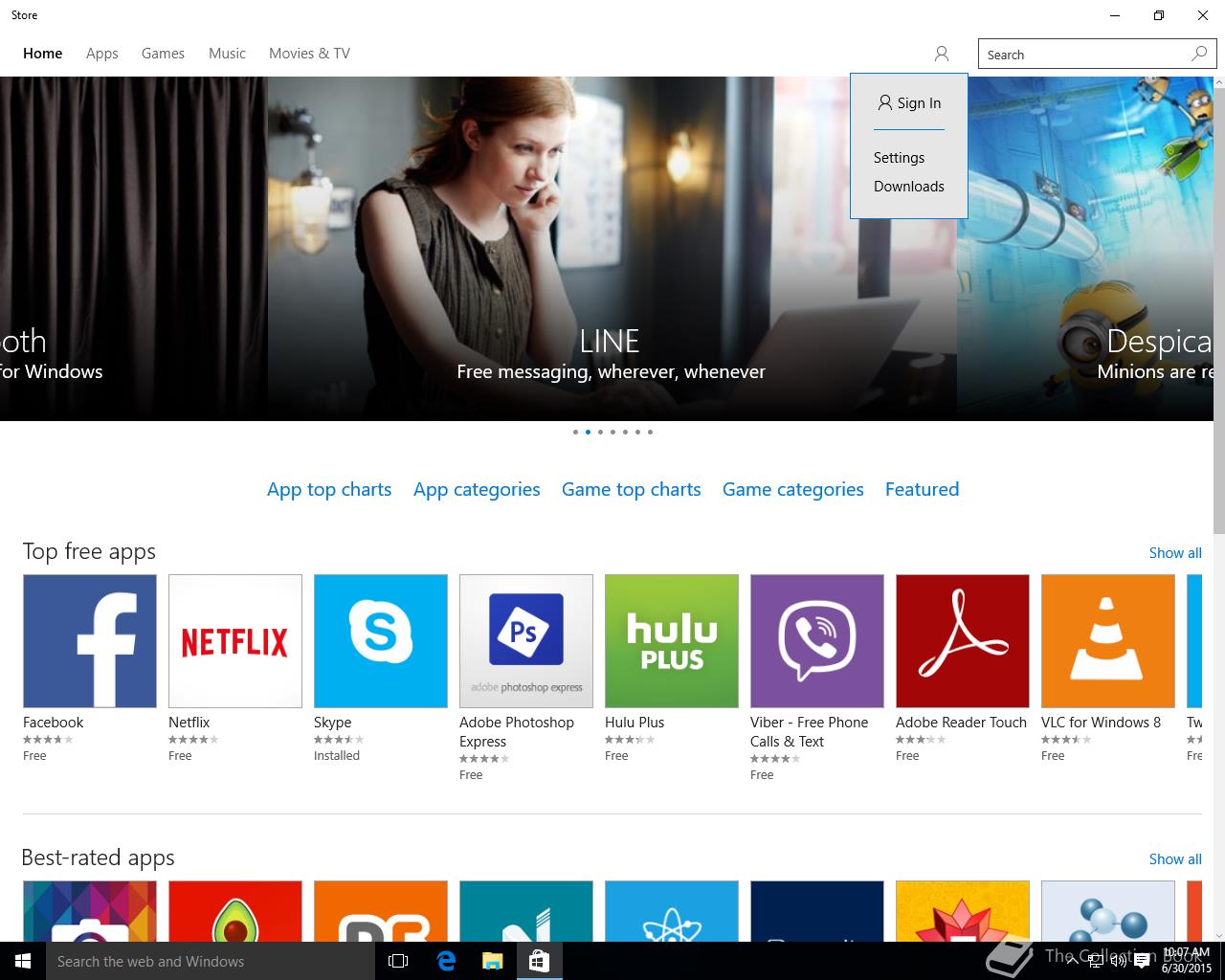
Task: Open the Game categories link
Action: [792, 489]
